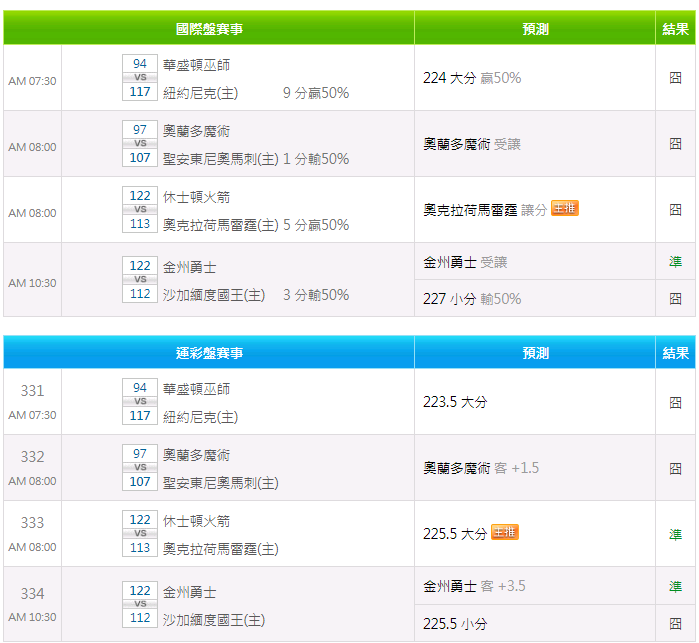Click the 準 result beside 金州勇士 受讓
This screenshot has width=699, height=643.
point(675,262)
